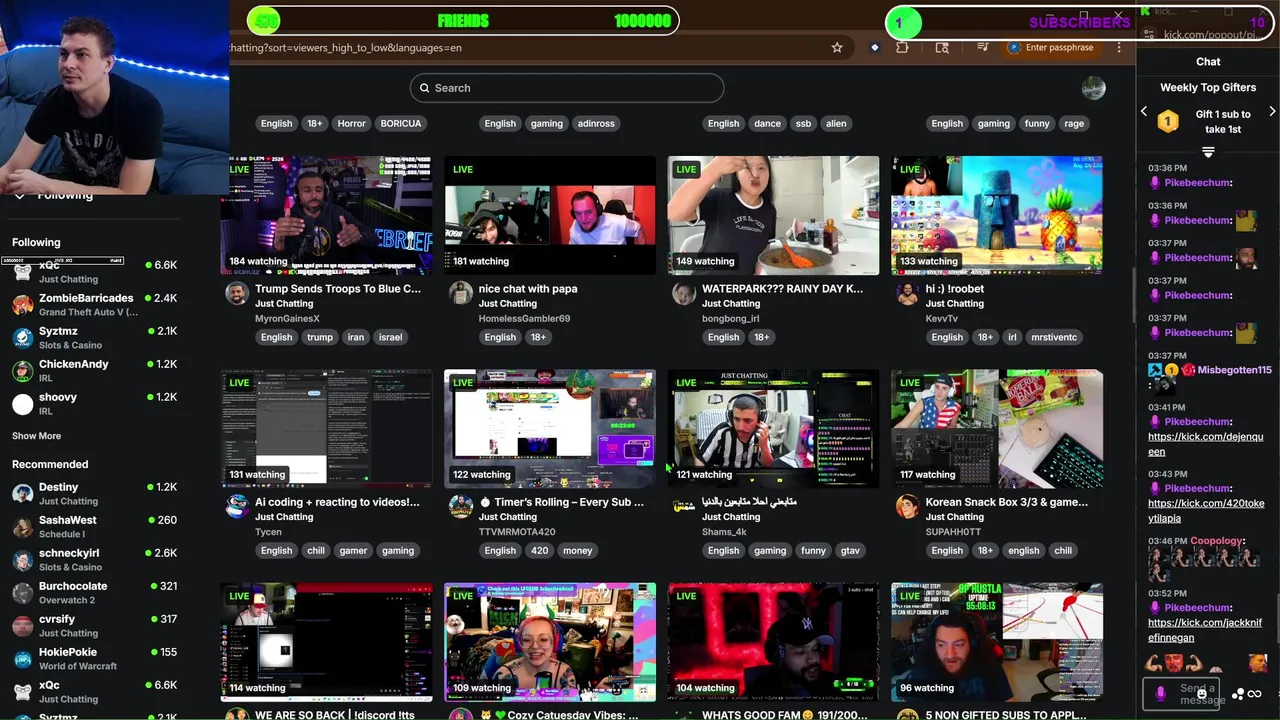The height and width of the screenshot is (720, 1280).
Task: Click KevvTv channel name link
Action: point(941,319)
